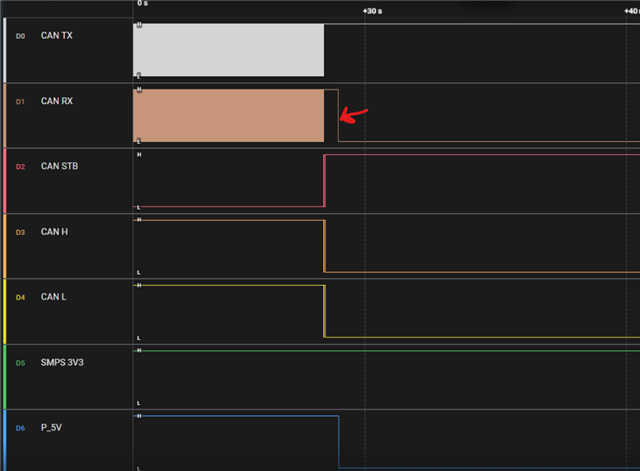Click the D5 channel identifier
The image size is (640, 471).
(x=20, y=363)
